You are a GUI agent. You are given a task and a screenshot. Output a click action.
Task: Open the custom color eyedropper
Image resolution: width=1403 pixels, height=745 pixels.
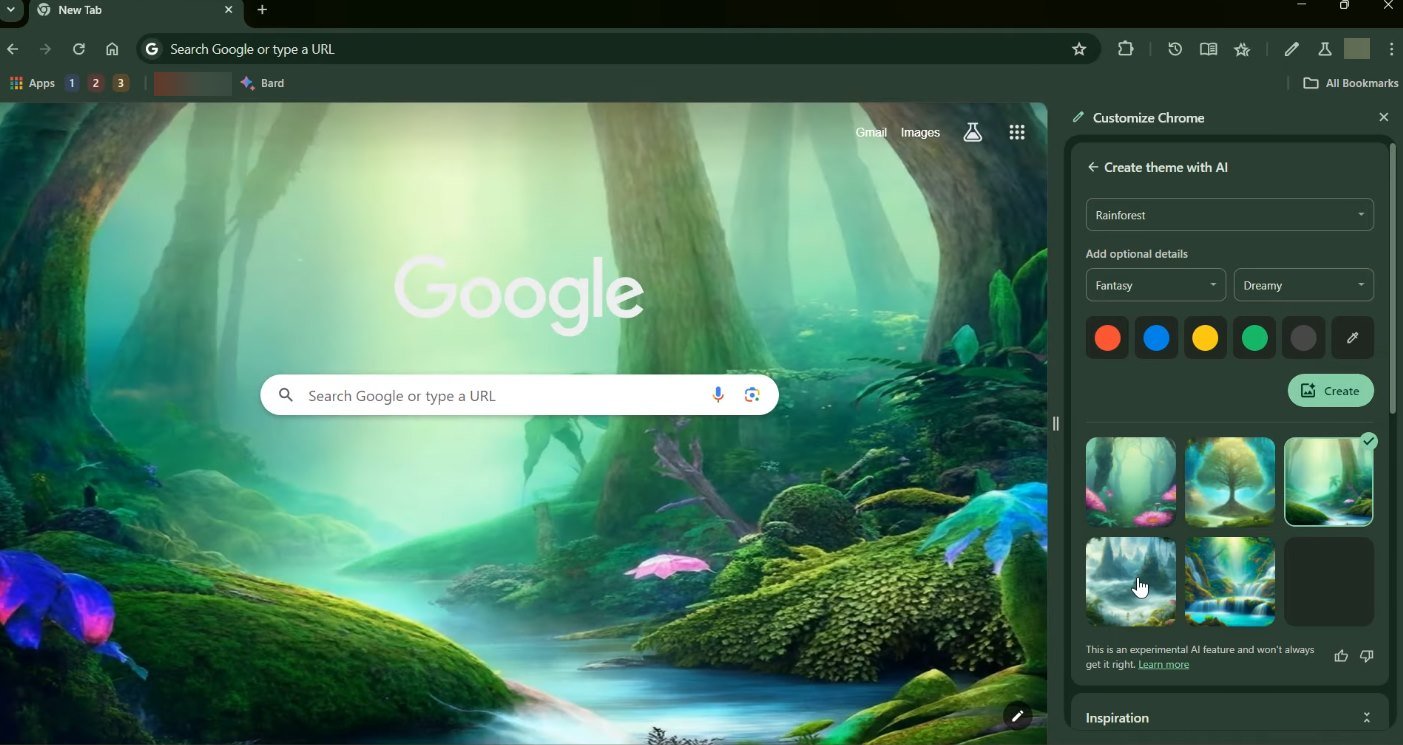click(1352, 338)
